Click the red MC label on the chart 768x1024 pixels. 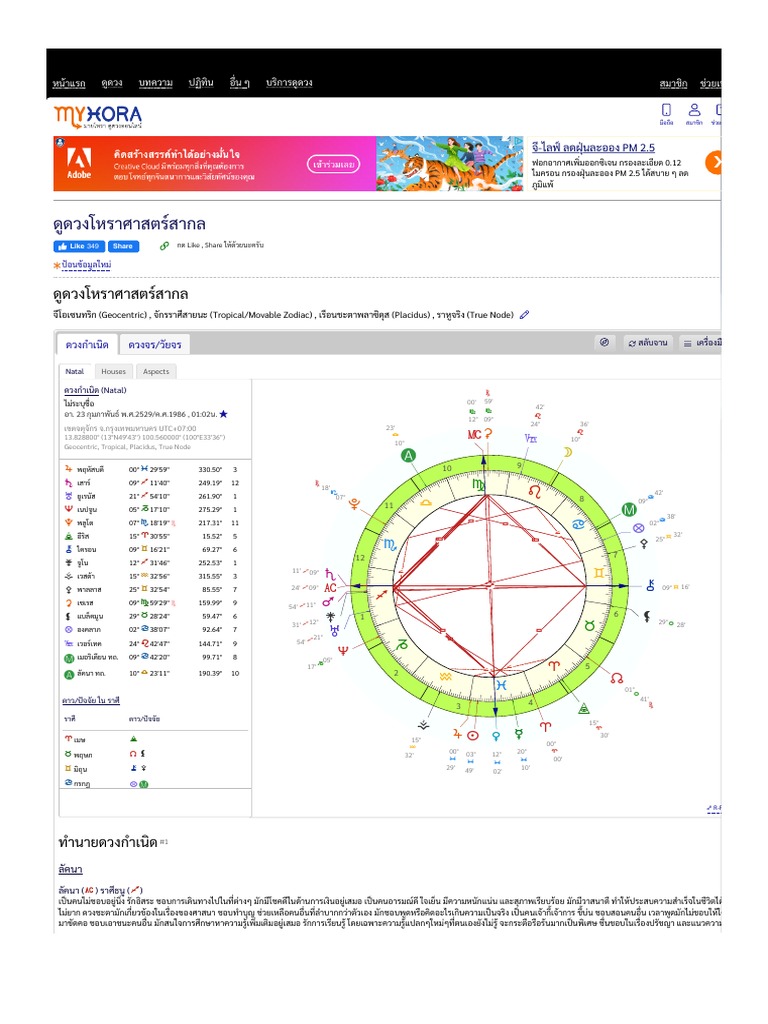point(474,434)
